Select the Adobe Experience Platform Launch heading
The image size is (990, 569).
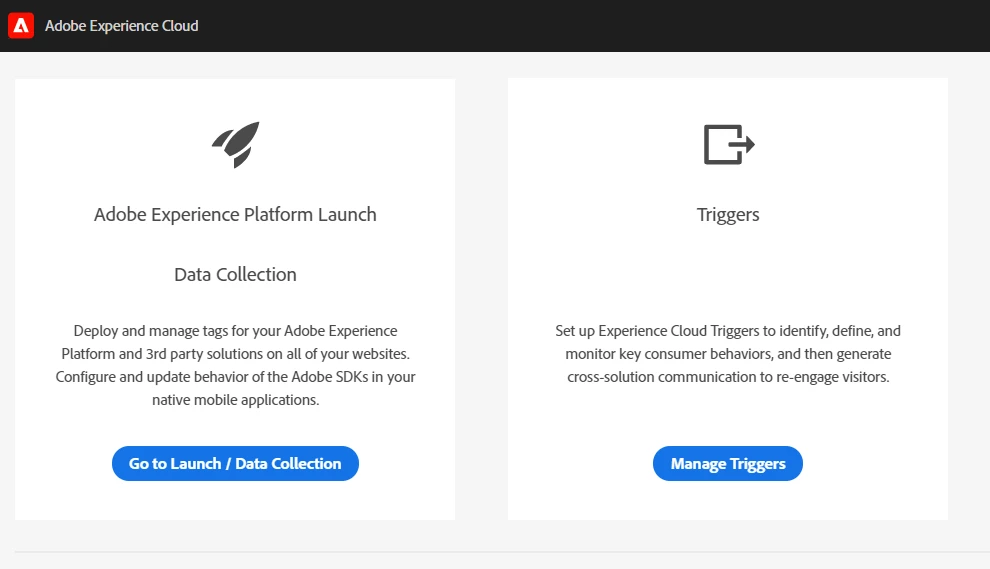click(x=236, y=215)
